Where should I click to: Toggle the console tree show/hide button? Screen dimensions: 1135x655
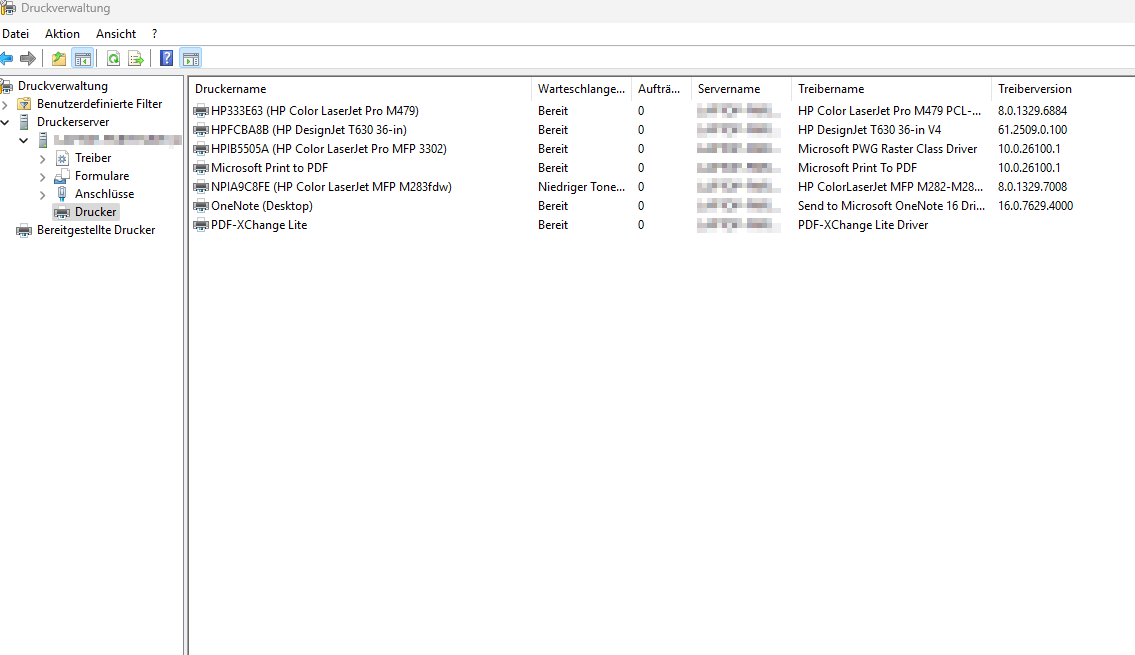click(83, 58)
